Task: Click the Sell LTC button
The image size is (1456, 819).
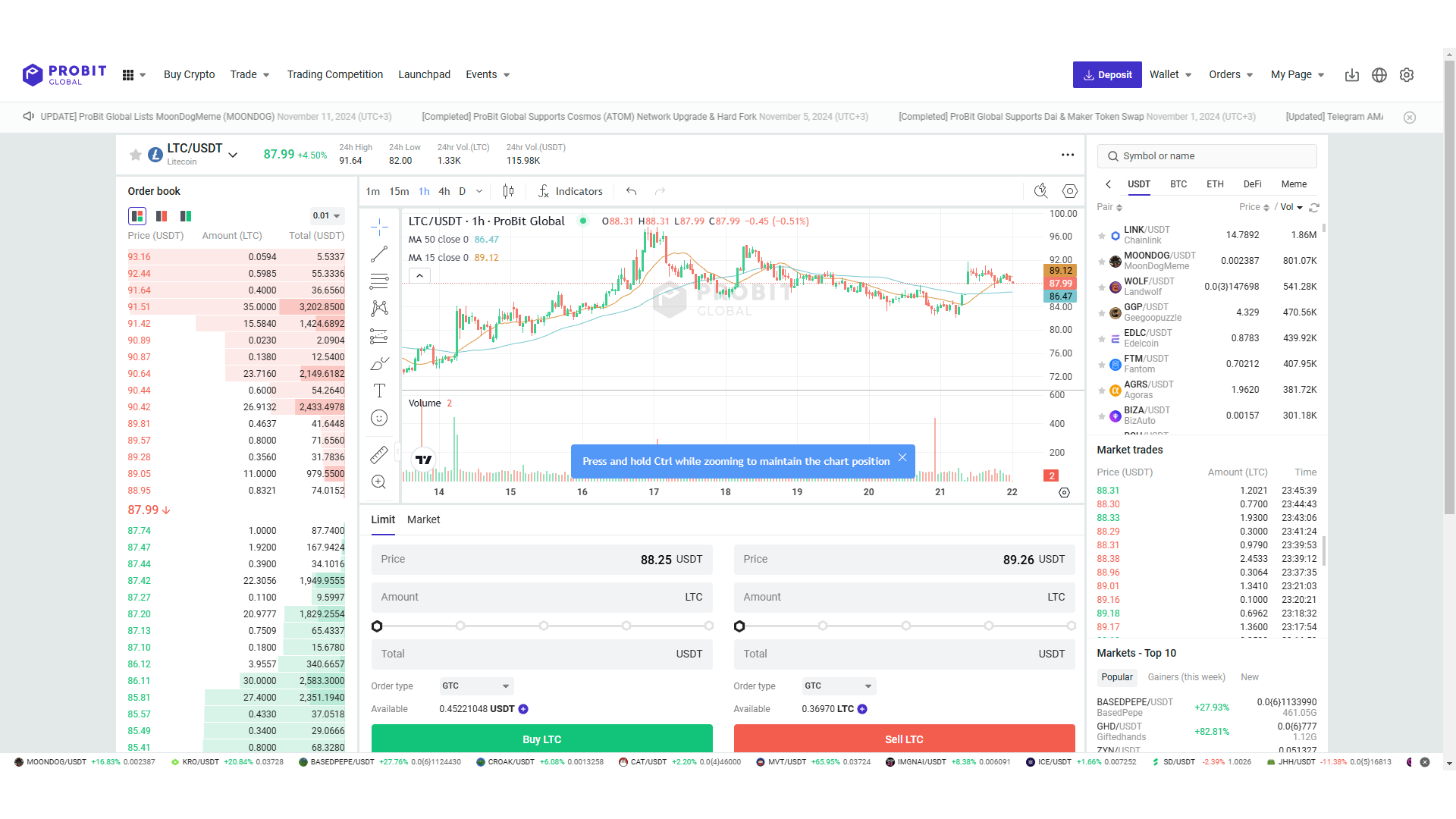Action: click(x=904, y=739)
